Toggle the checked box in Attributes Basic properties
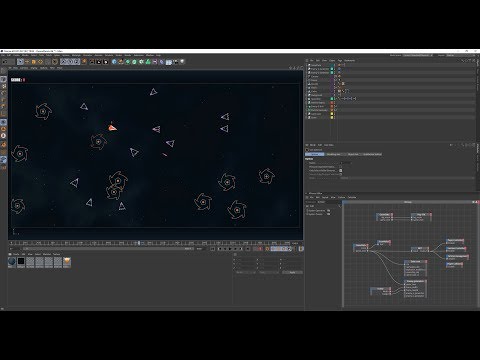Screen dimensions: 480x360 click(x=340, y=170)
